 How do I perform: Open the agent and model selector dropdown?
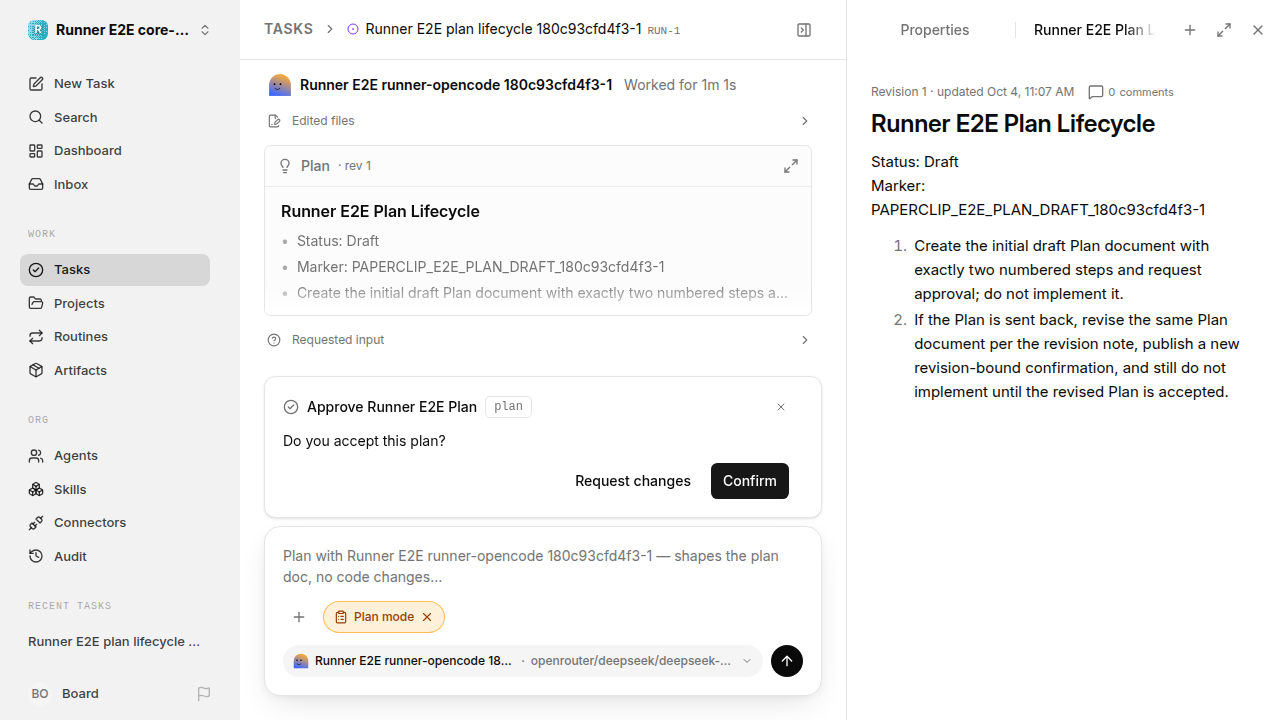[x=523, y=661]
